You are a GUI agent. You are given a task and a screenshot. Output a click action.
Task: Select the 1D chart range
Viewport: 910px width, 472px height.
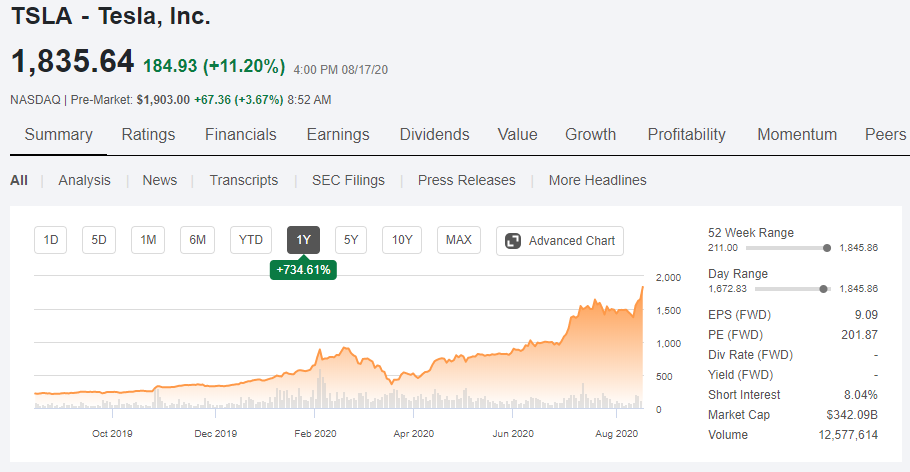[51, 240]
